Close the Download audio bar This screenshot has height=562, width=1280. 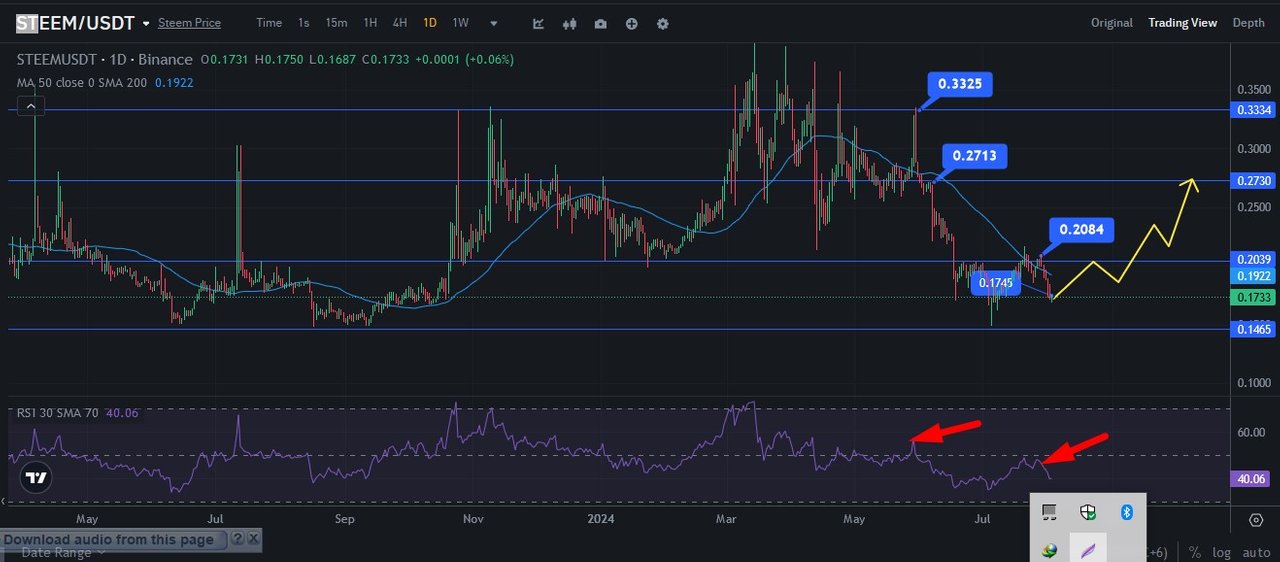(253, 538)
